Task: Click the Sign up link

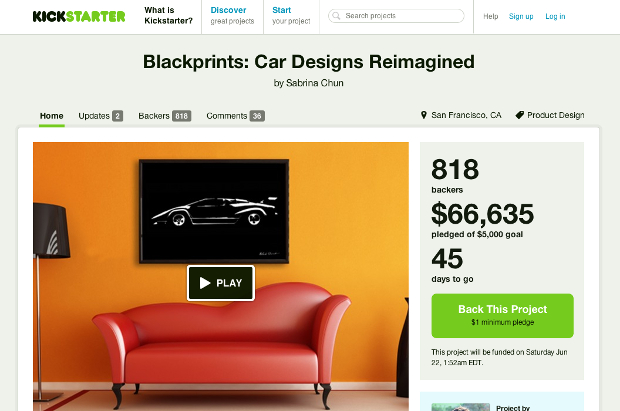Action: point(521,16)
